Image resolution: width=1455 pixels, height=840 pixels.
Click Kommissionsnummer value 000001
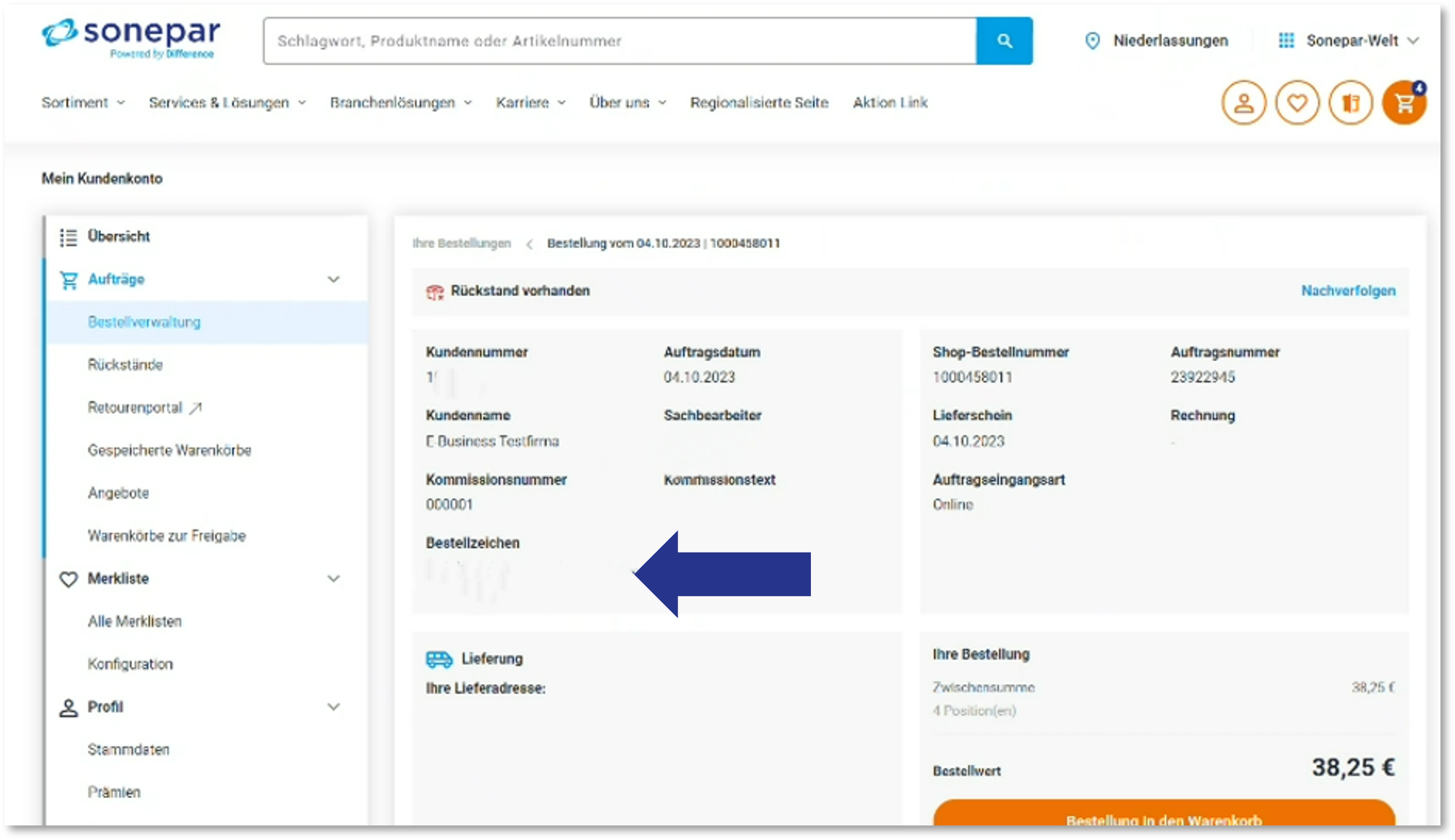click(449, 505)
